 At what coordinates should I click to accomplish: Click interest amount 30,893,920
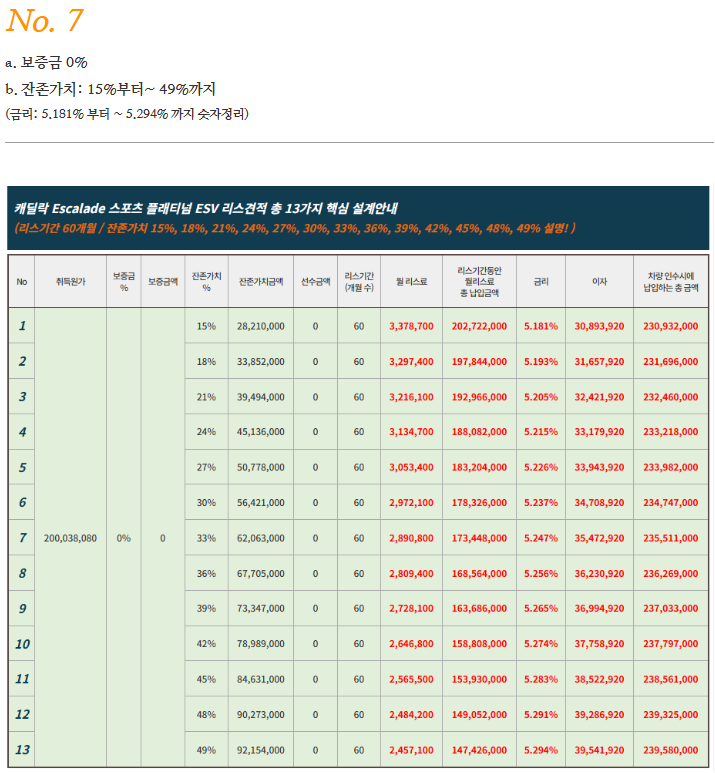(x=599, y=326)
